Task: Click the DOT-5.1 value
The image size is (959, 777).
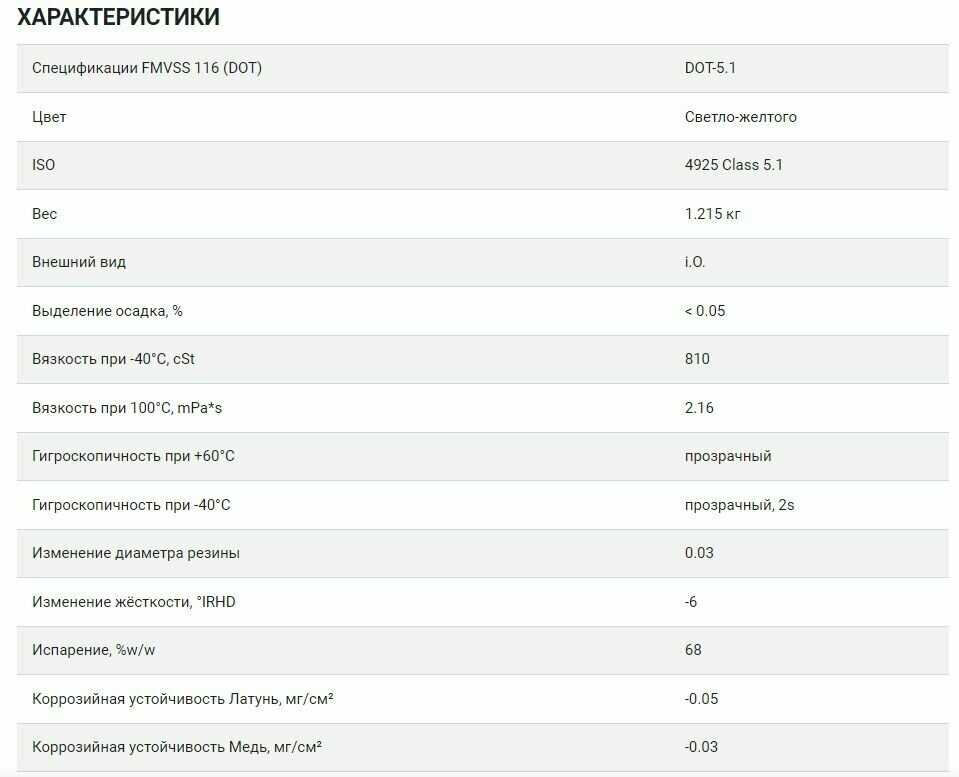Action: coord(710,68)
